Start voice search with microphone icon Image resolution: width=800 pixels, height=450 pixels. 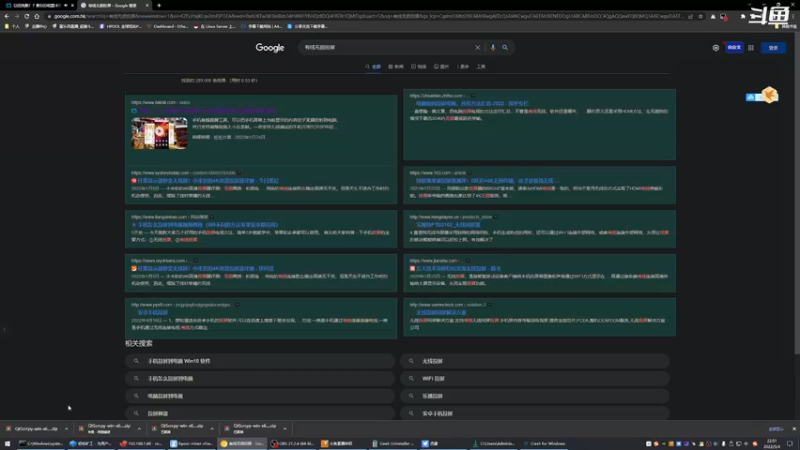tap(492, 47)
